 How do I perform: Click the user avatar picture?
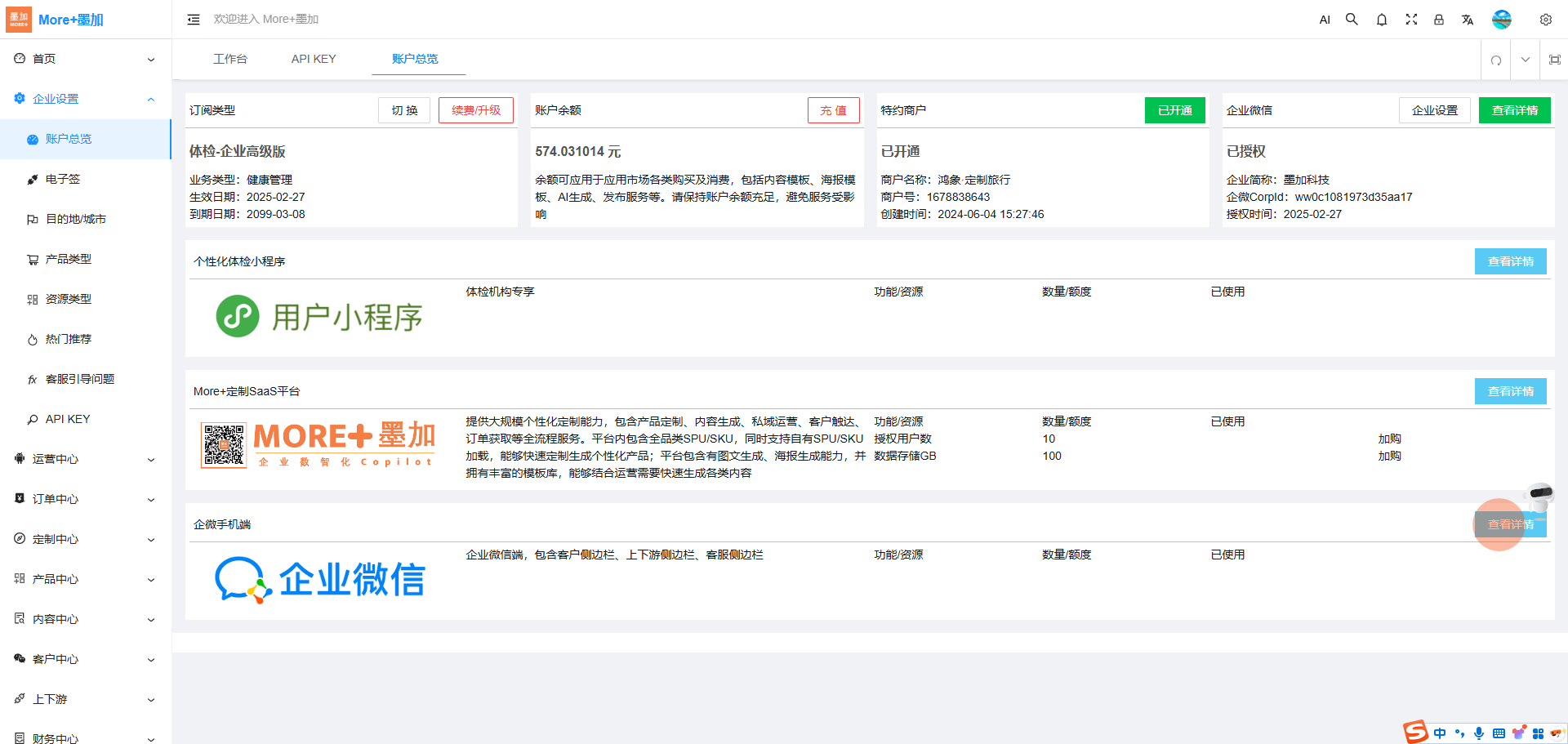click(1501, 20)
